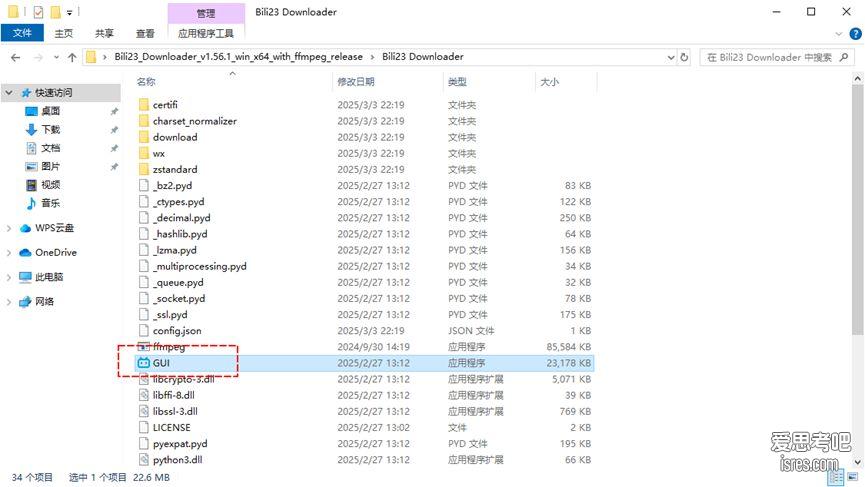The height and width of the screenshot is (487, 865).
Task: Open Pictures in quick access
Action: pos(50,166)
